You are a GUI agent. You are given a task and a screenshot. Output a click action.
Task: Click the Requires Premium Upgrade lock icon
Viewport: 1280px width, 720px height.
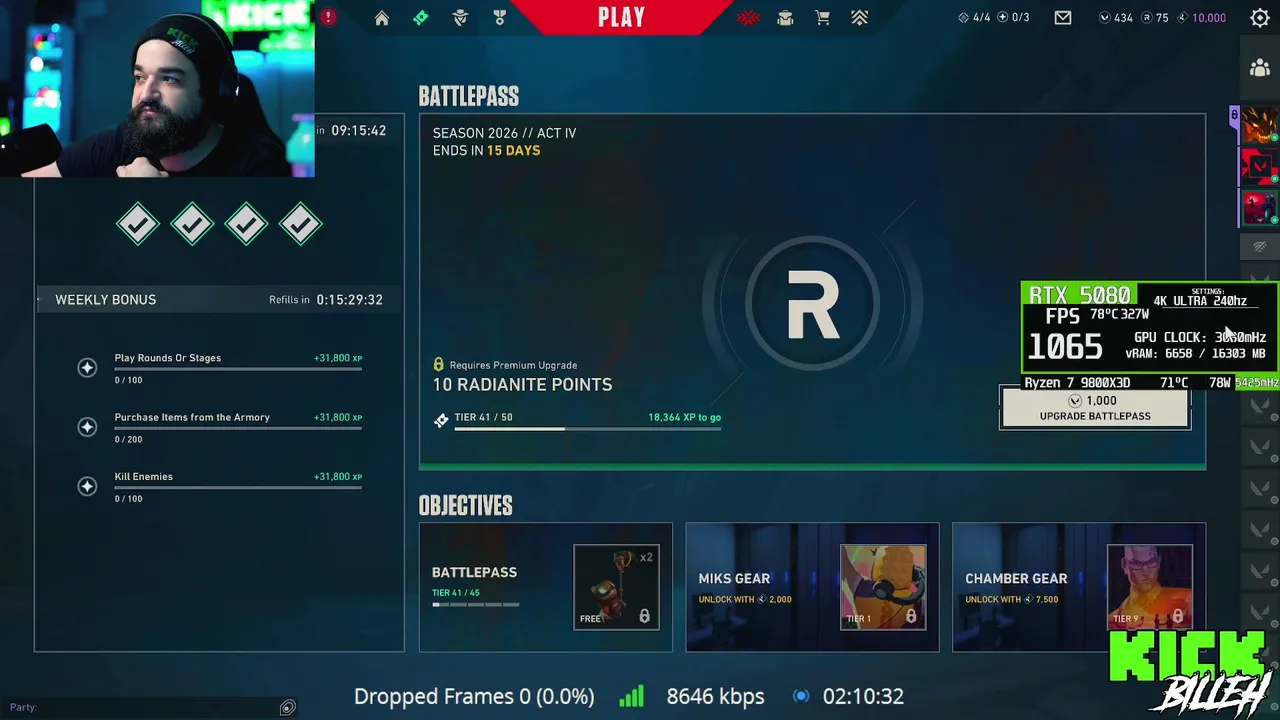[438, 365]
